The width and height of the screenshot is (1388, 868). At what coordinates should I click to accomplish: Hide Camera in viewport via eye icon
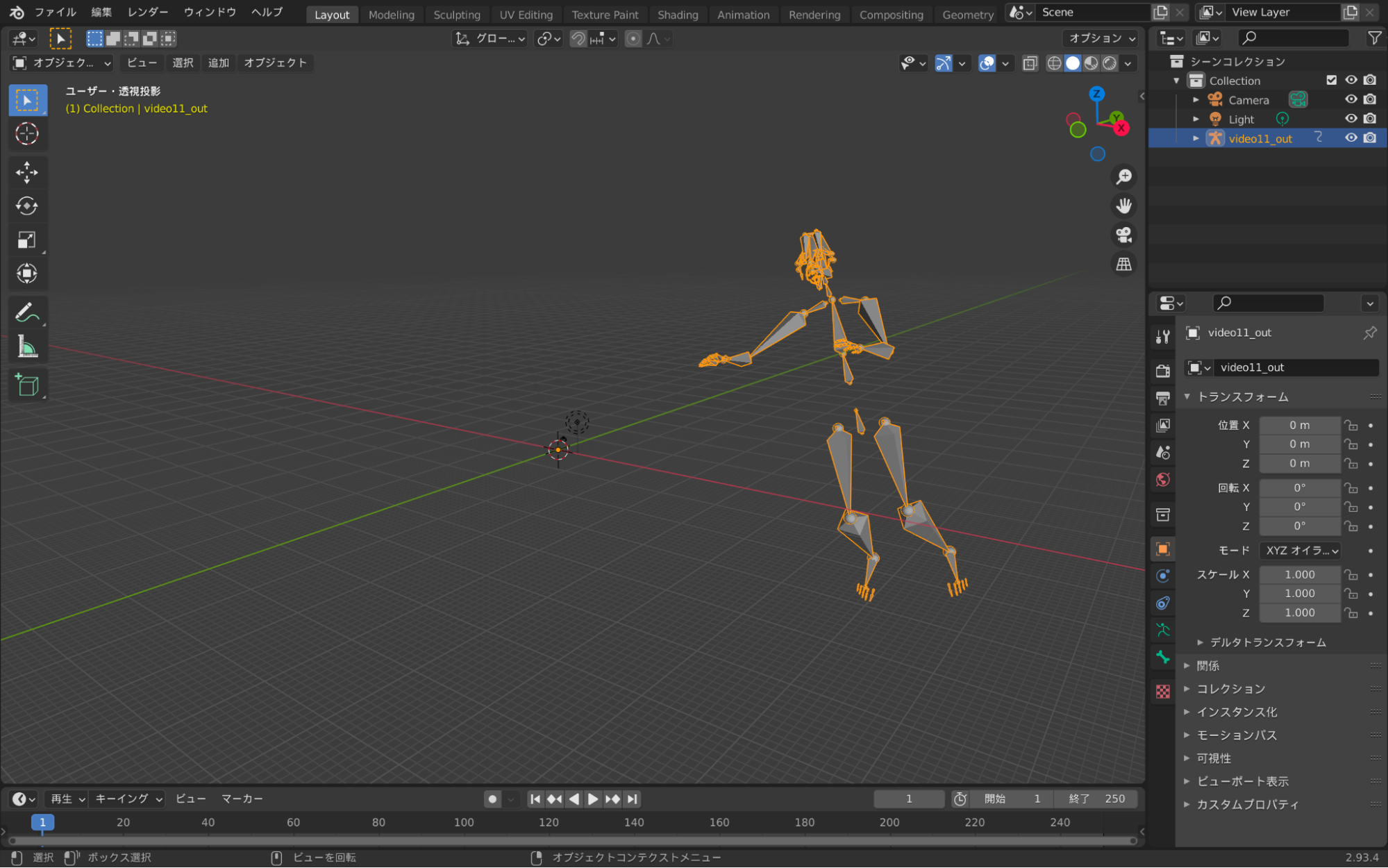[x=1351, y=100]
